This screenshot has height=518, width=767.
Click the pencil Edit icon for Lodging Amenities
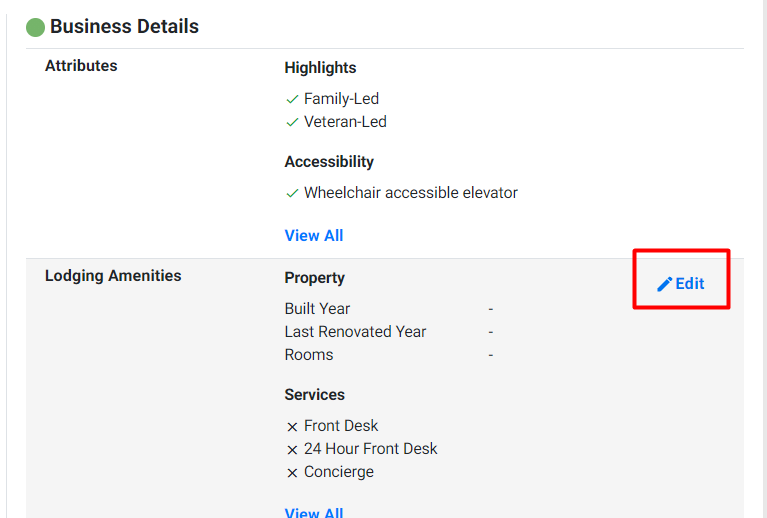tap(664, 284)
